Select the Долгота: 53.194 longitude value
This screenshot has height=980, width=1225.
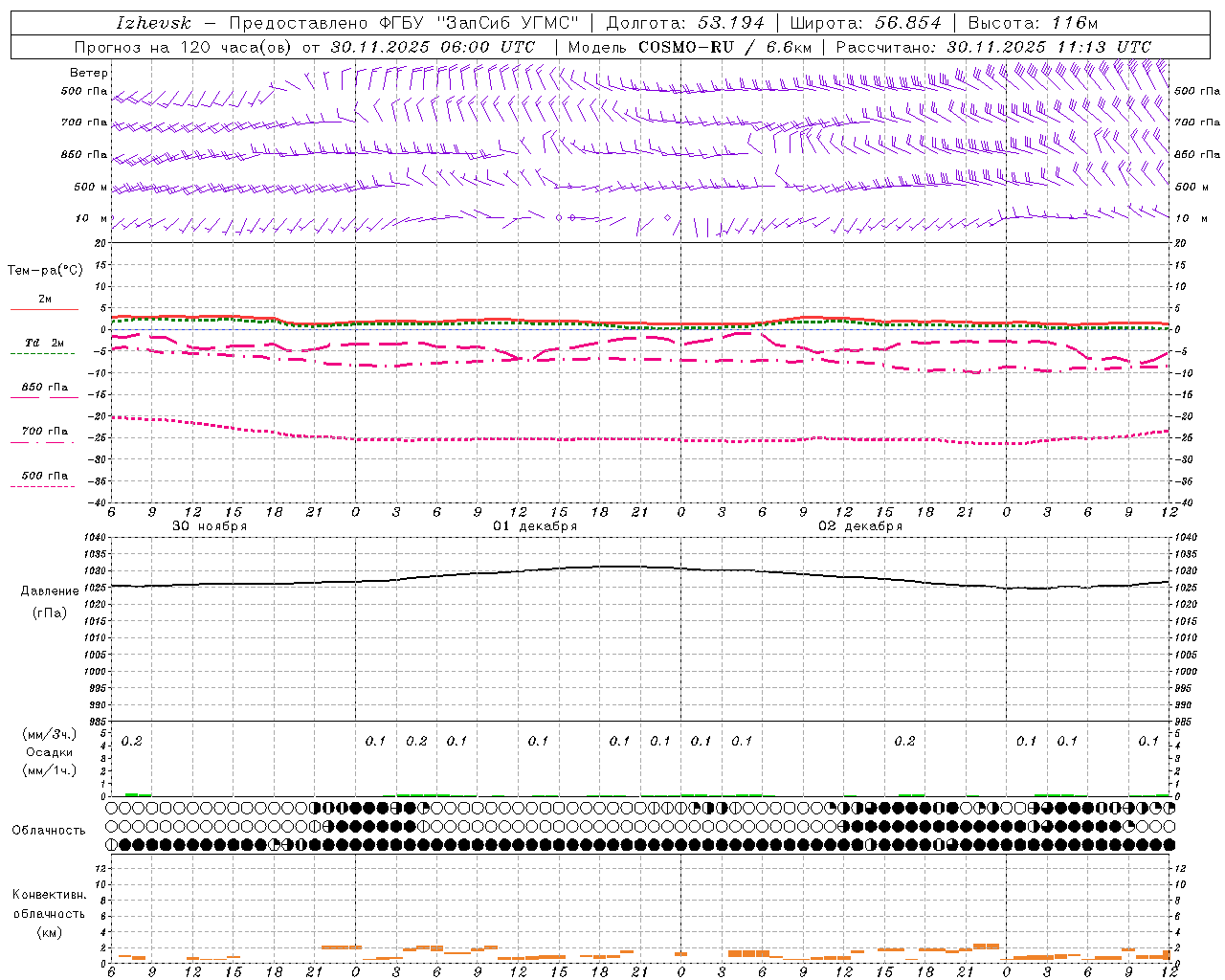[685, 23]
